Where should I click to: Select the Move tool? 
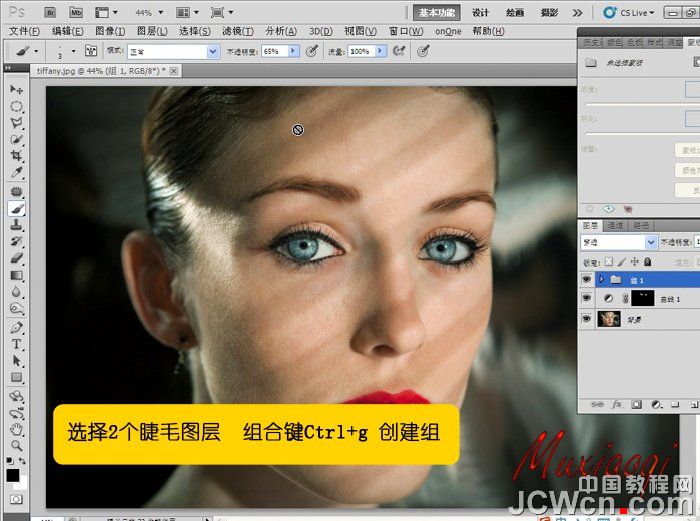click(16, 90)
